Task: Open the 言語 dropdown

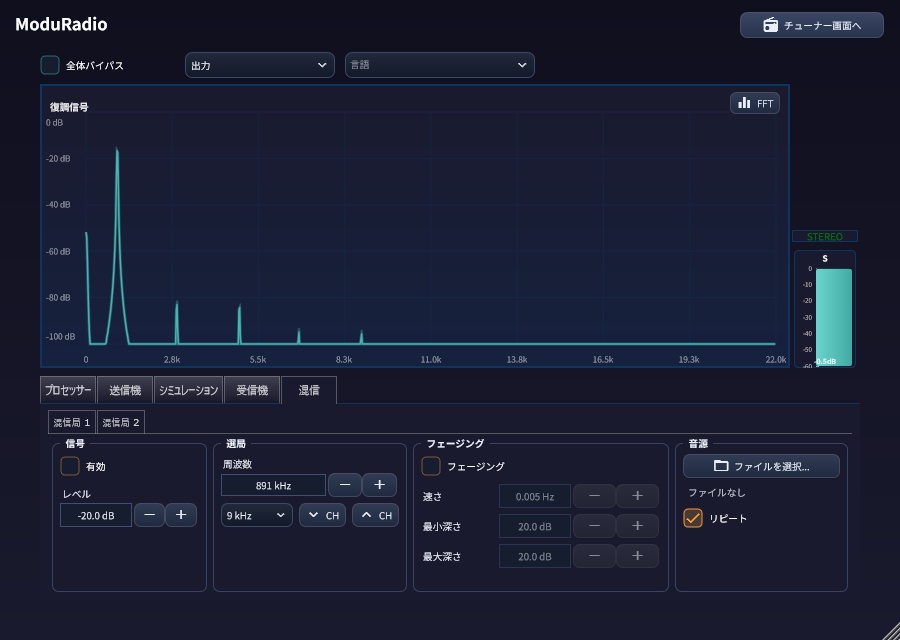Action: (440, 65)
